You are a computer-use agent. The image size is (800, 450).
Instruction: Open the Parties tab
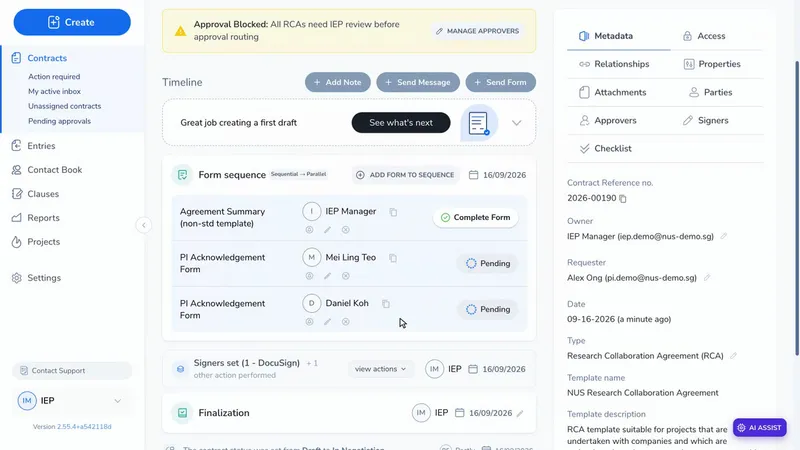[x=711, y=92]
